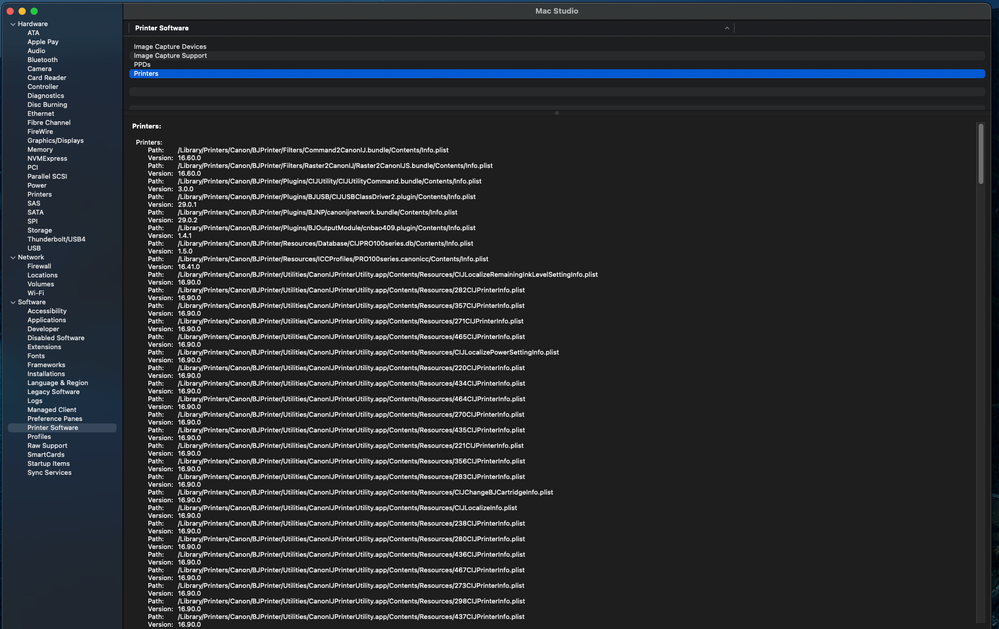The height and width of the screenshot is (629, 999).
Task: Select Extensions under Software
Action: [44, 347]
